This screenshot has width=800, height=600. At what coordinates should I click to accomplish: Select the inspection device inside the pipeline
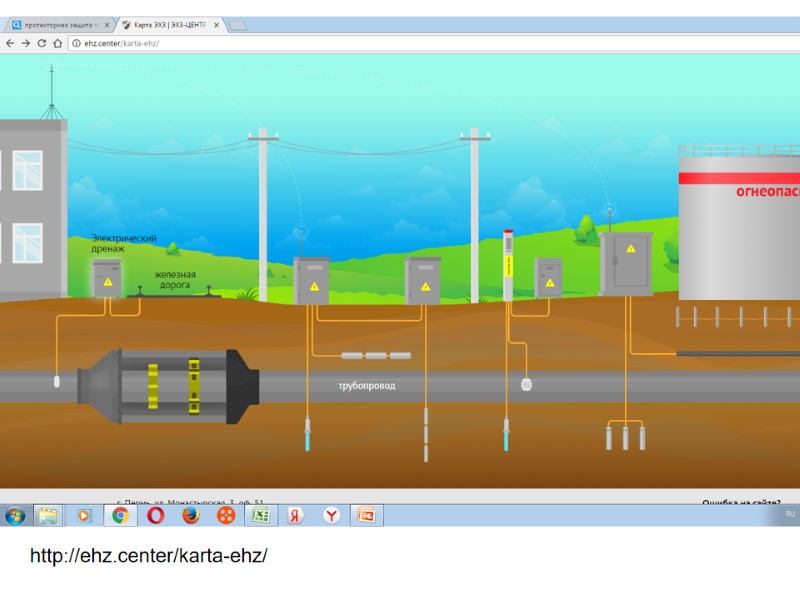168,386
